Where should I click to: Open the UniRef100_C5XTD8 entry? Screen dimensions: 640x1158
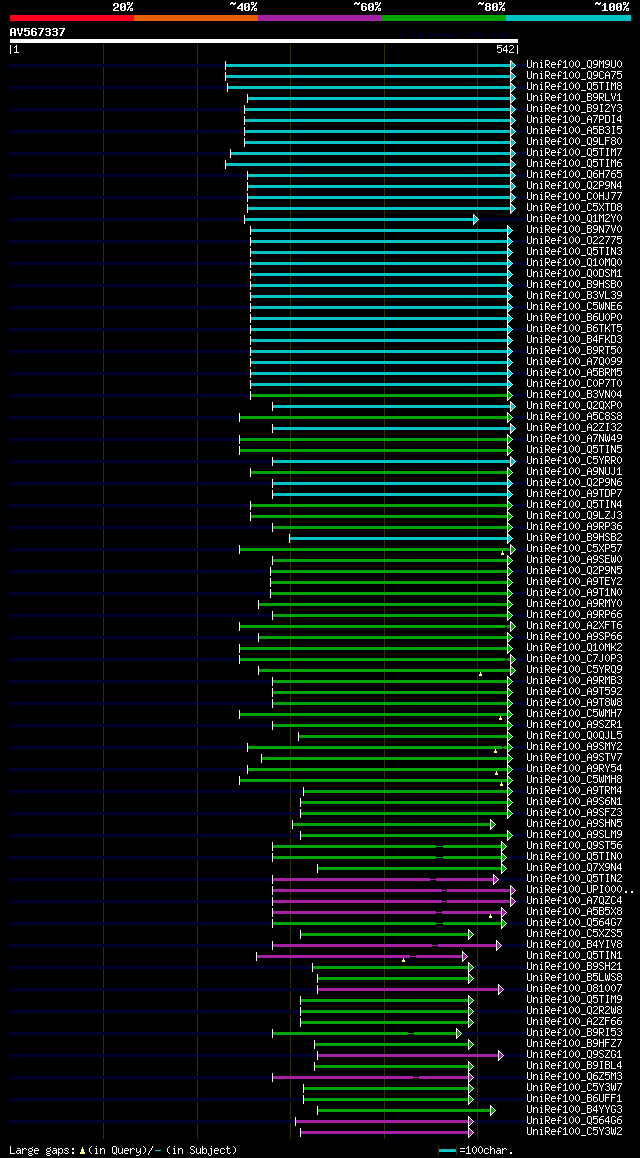click(574, 208)
